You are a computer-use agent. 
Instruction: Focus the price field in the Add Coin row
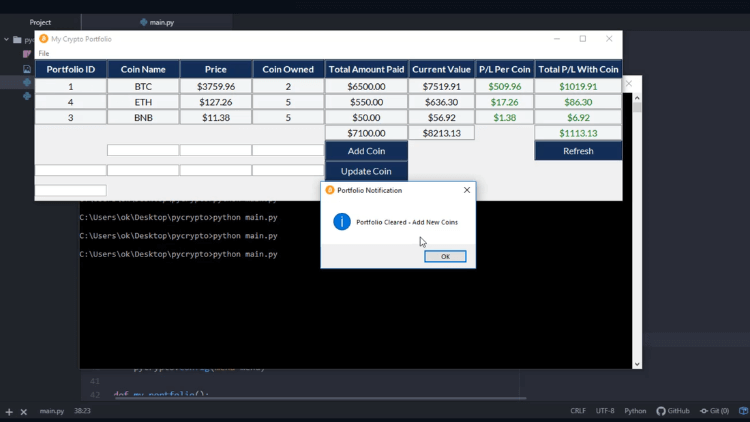pos(216,150)
